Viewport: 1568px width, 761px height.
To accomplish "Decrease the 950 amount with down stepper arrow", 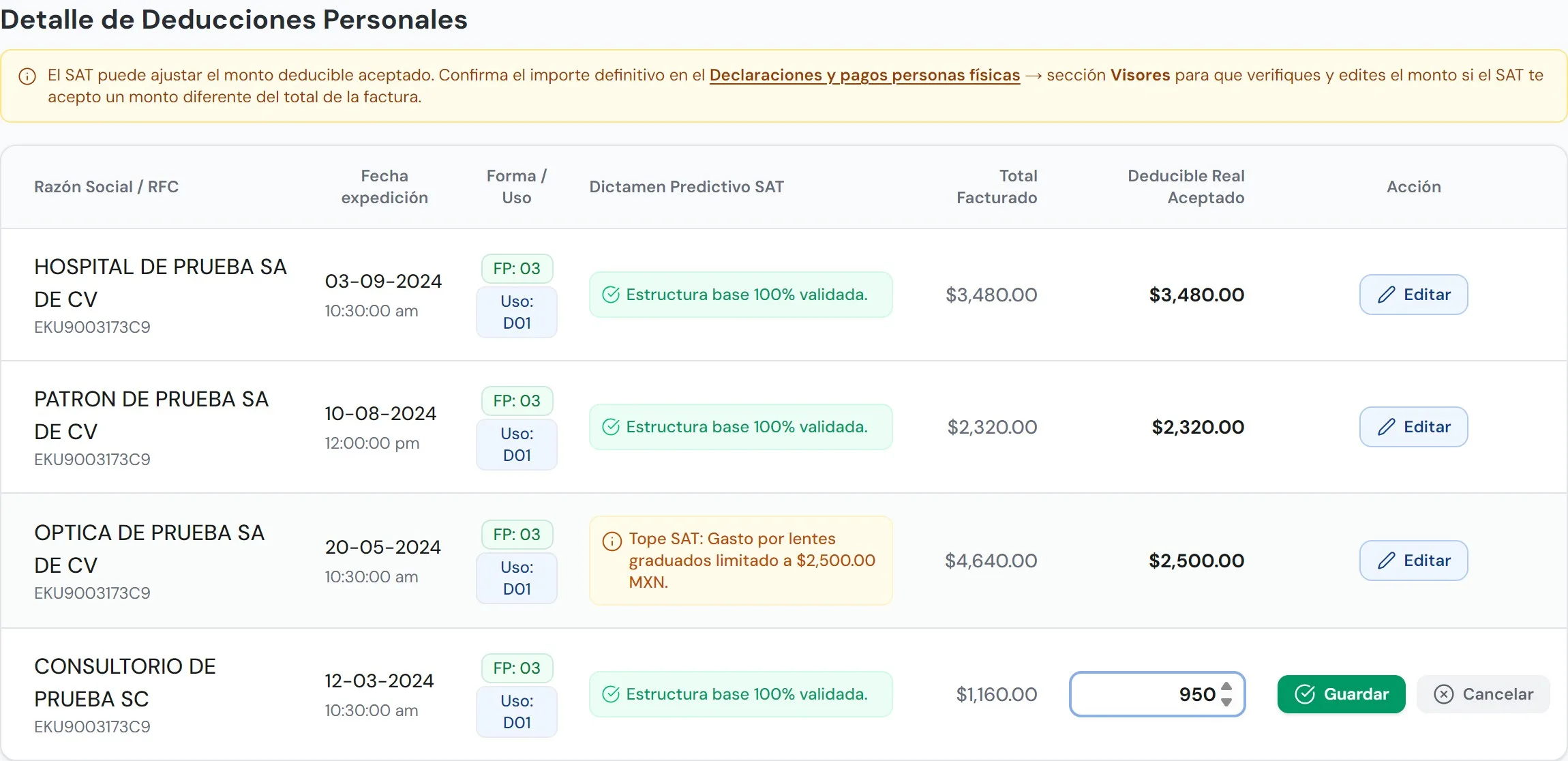I will pyautogui.click(x=1226, y=702).
